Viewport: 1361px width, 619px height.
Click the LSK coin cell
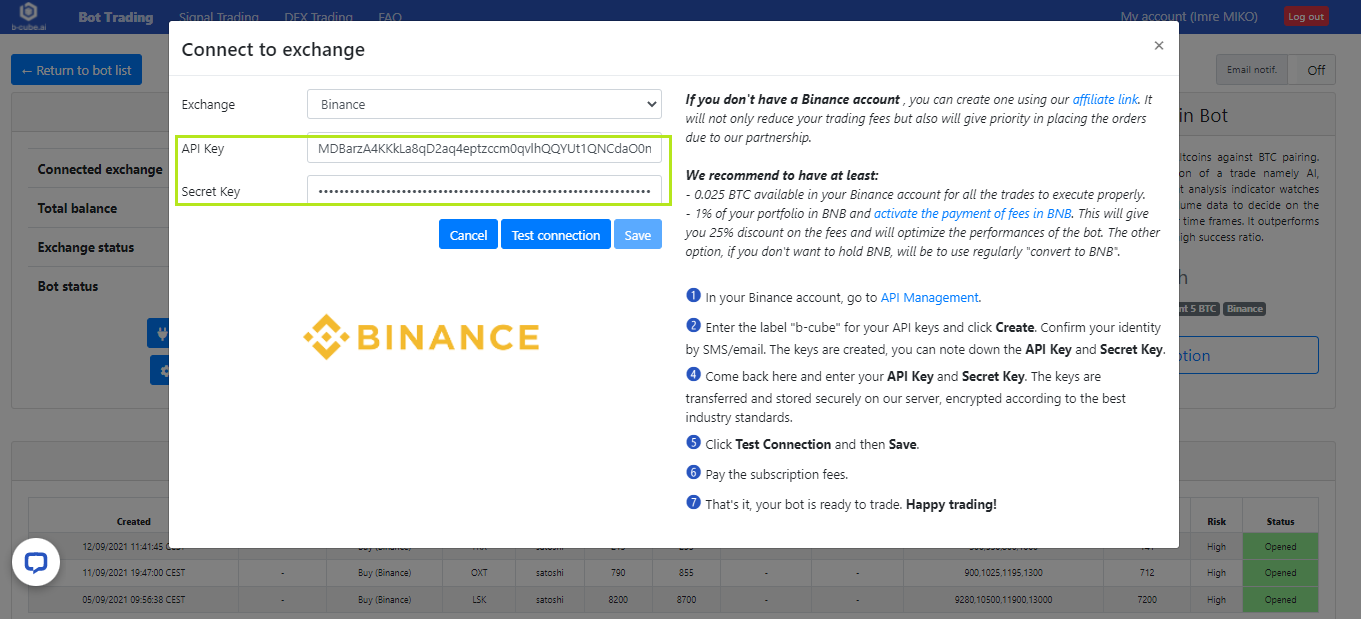479,600
